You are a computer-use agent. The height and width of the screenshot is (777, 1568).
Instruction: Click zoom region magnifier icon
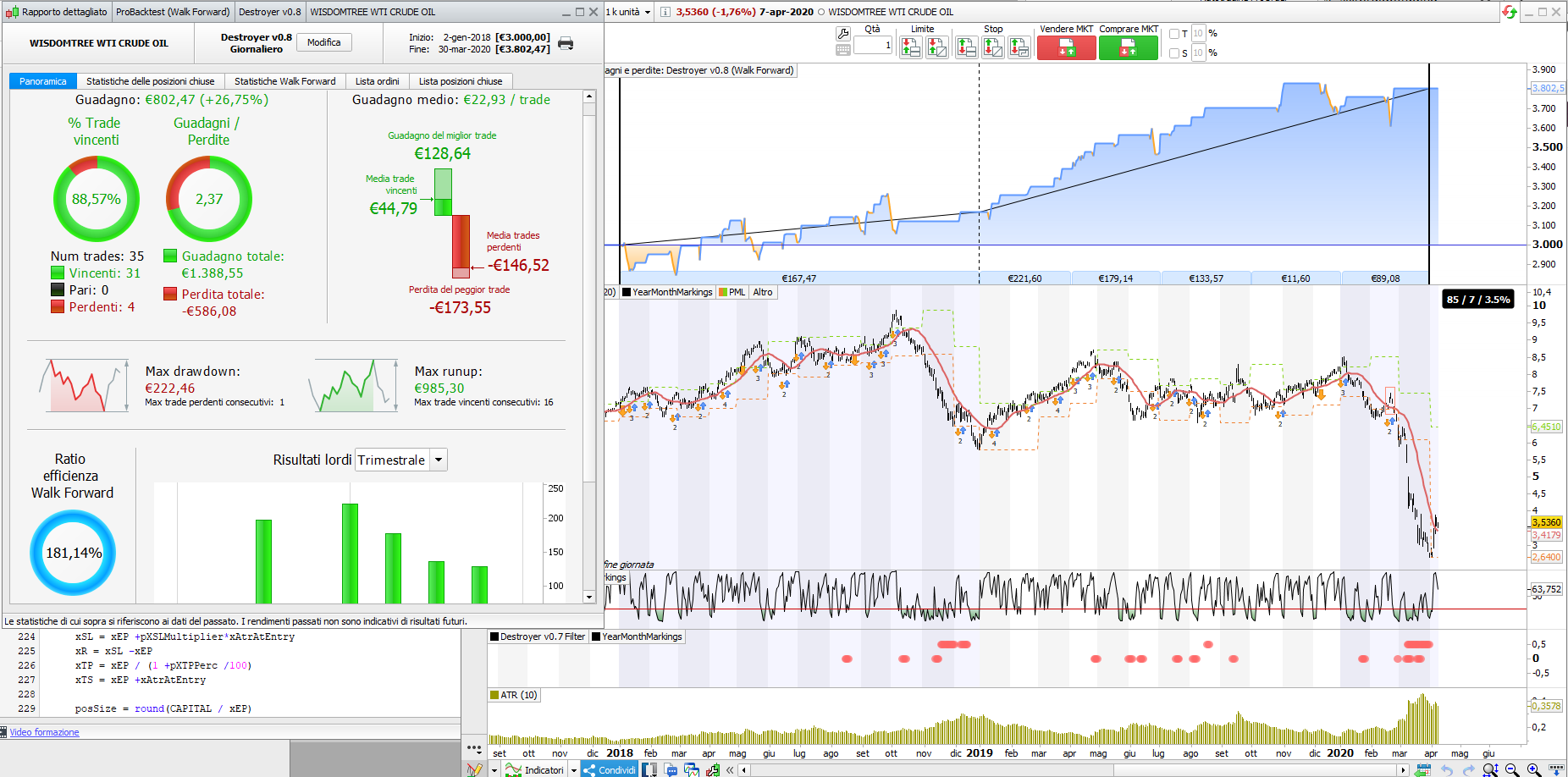point(1490,769)
